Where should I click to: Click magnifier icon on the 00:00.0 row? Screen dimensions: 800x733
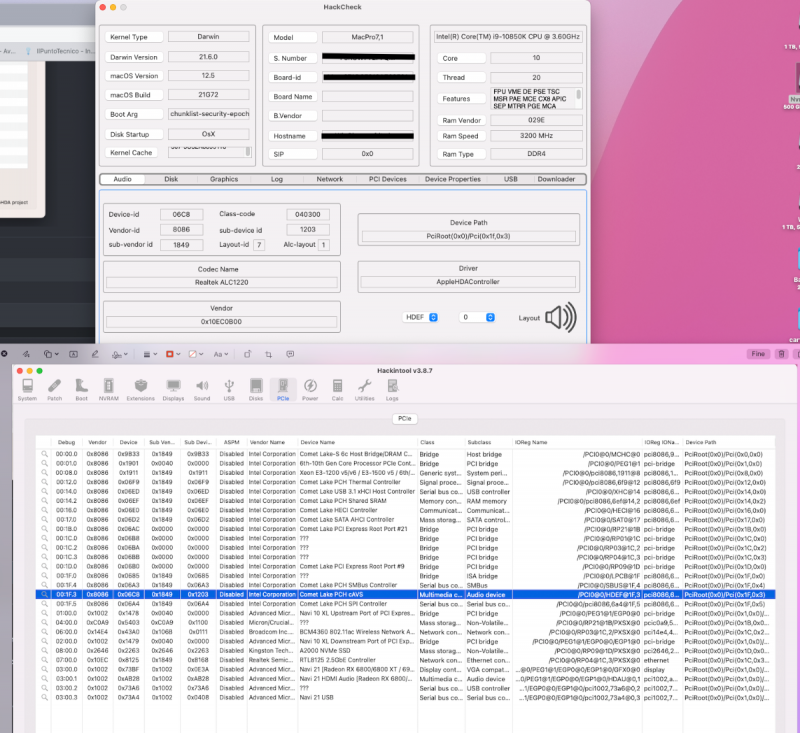(44, 453)
